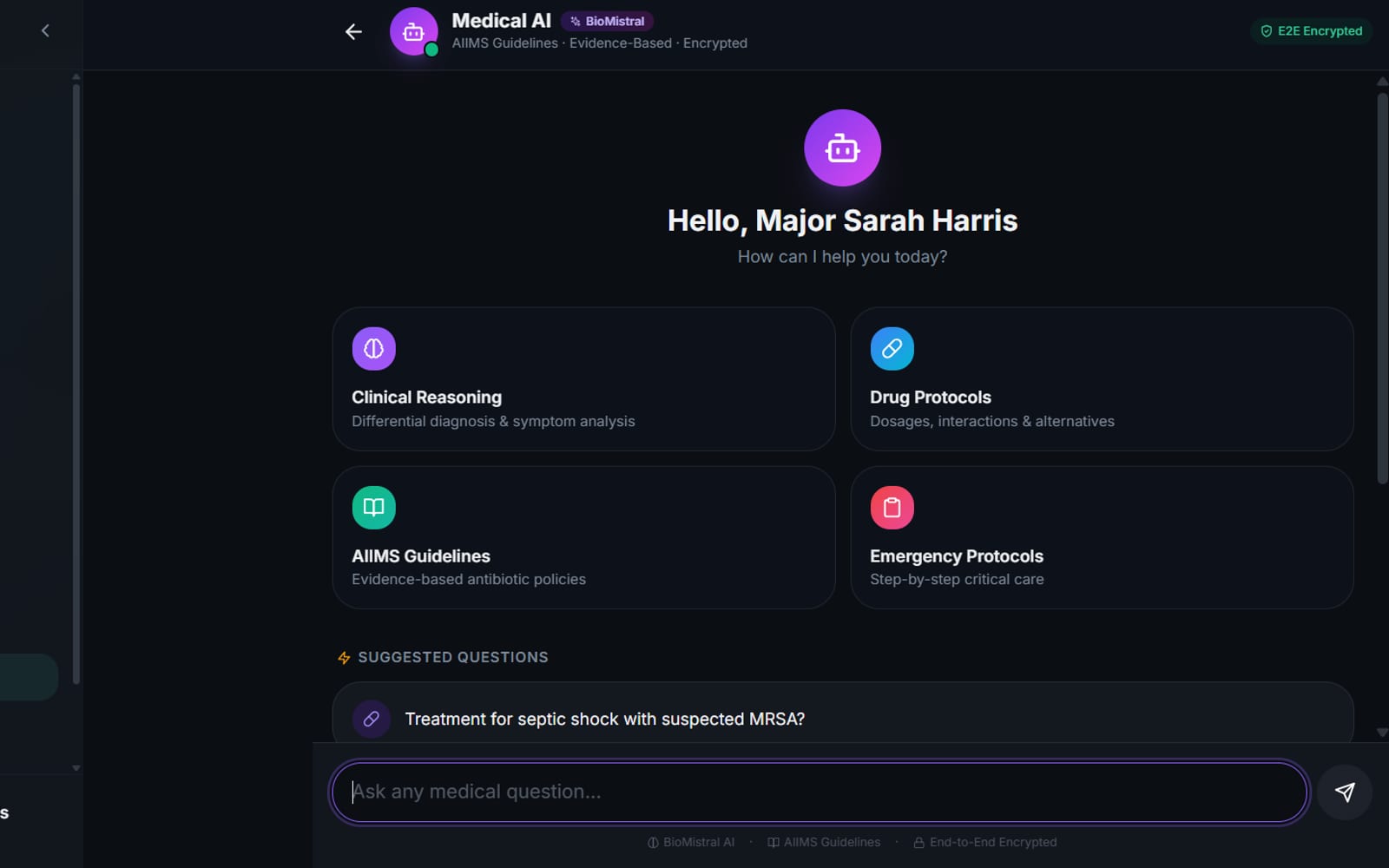Click the E2E Encrypted badge
1389x868 pixels.
[x=1311, y=31]
